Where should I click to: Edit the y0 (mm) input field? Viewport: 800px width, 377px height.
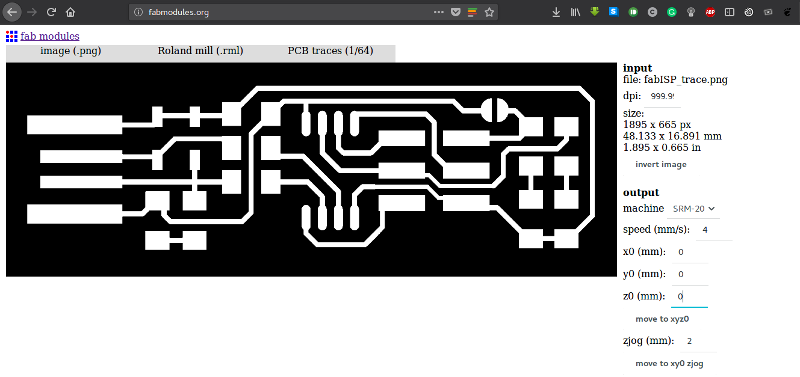[689, 274]
